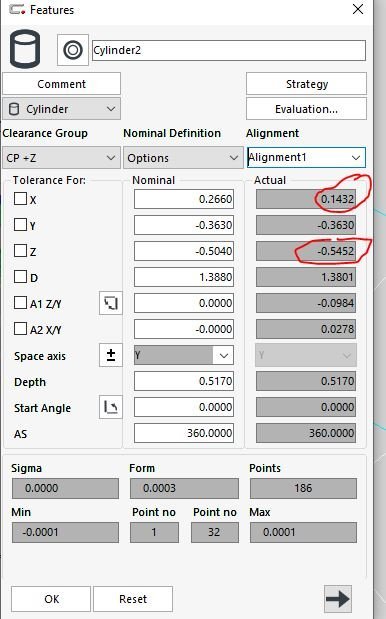Click the Cylinder2 name field

click(229, 50)
